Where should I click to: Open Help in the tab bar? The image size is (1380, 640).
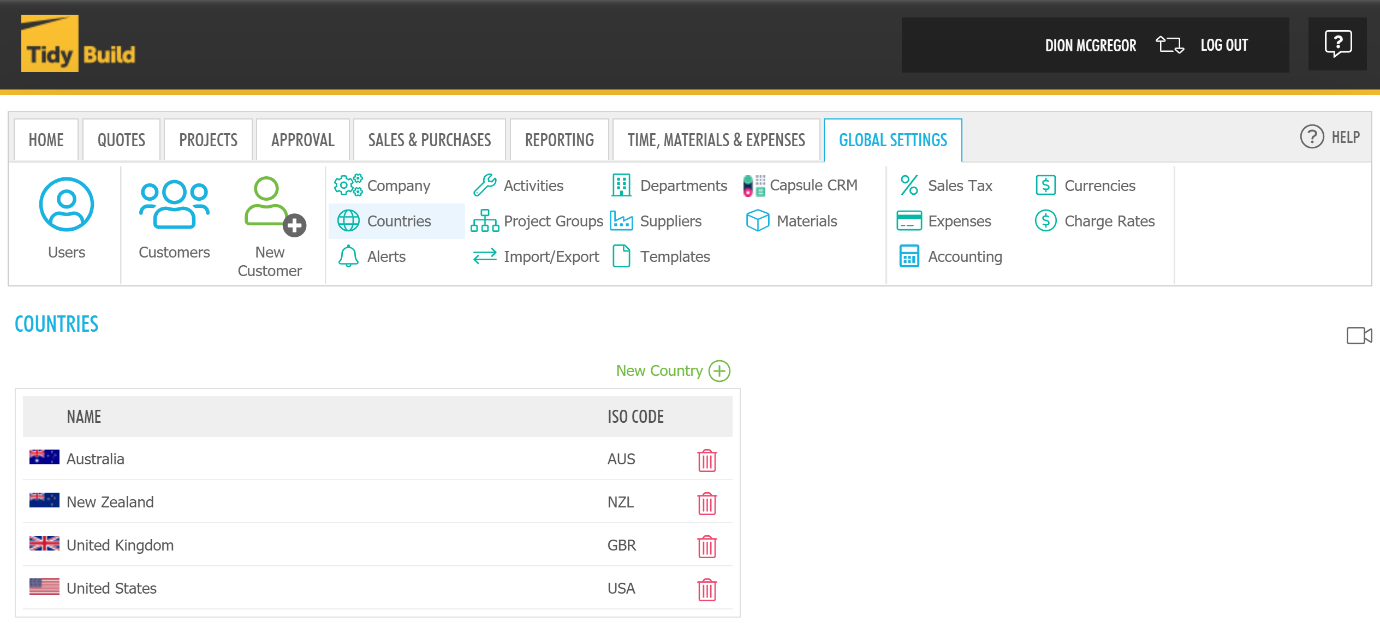point(1330,138)
